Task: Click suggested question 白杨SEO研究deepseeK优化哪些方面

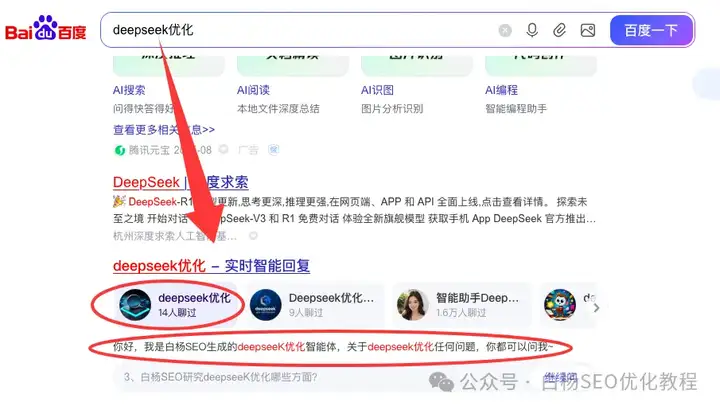Action: point(220,377)
